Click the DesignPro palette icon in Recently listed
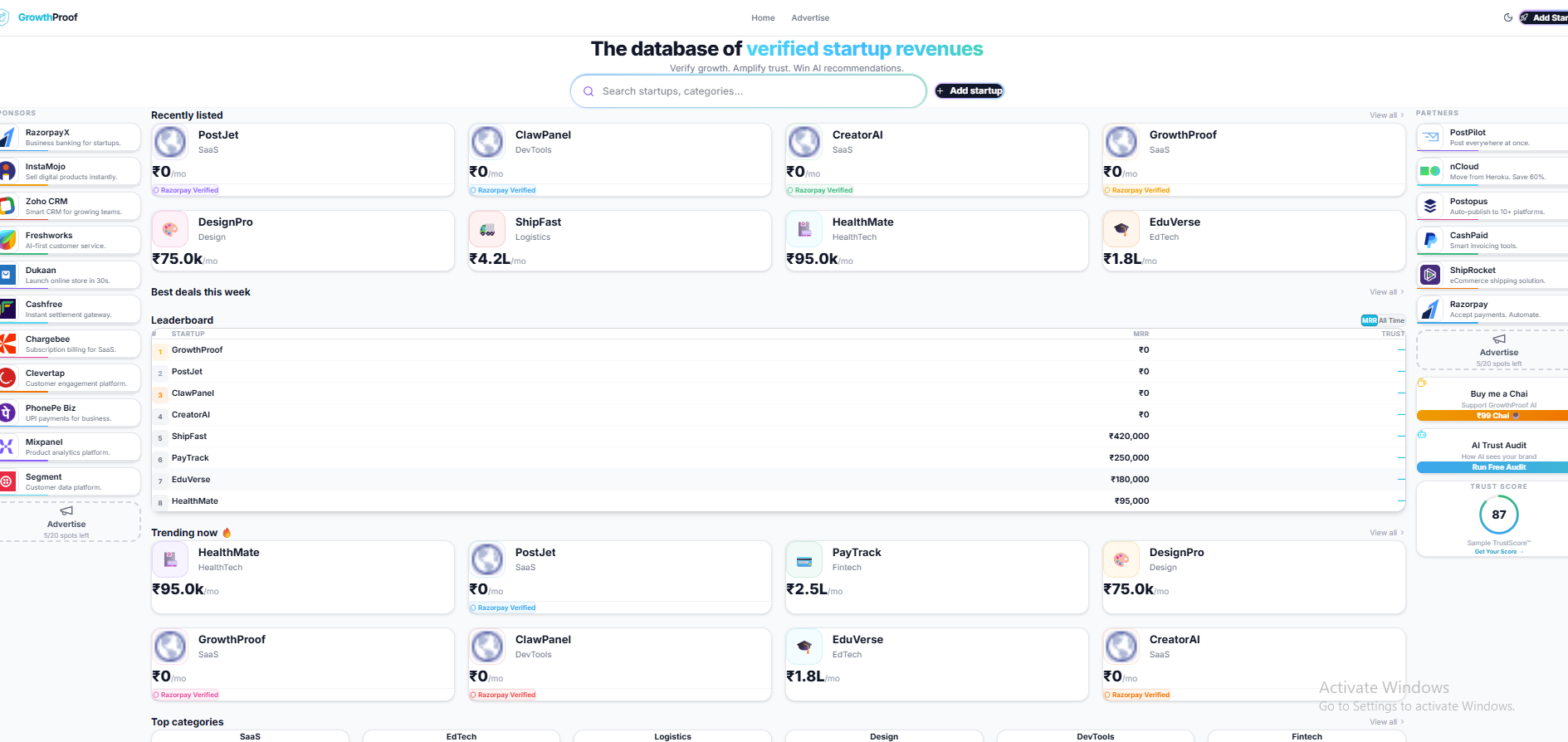 (170, 229)
